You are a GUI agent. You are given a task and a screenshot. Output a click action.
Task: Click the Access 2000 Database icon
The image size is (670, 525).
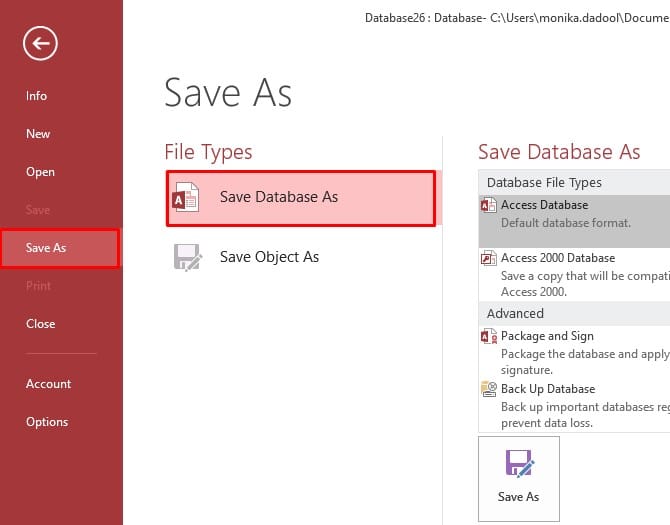489,258
